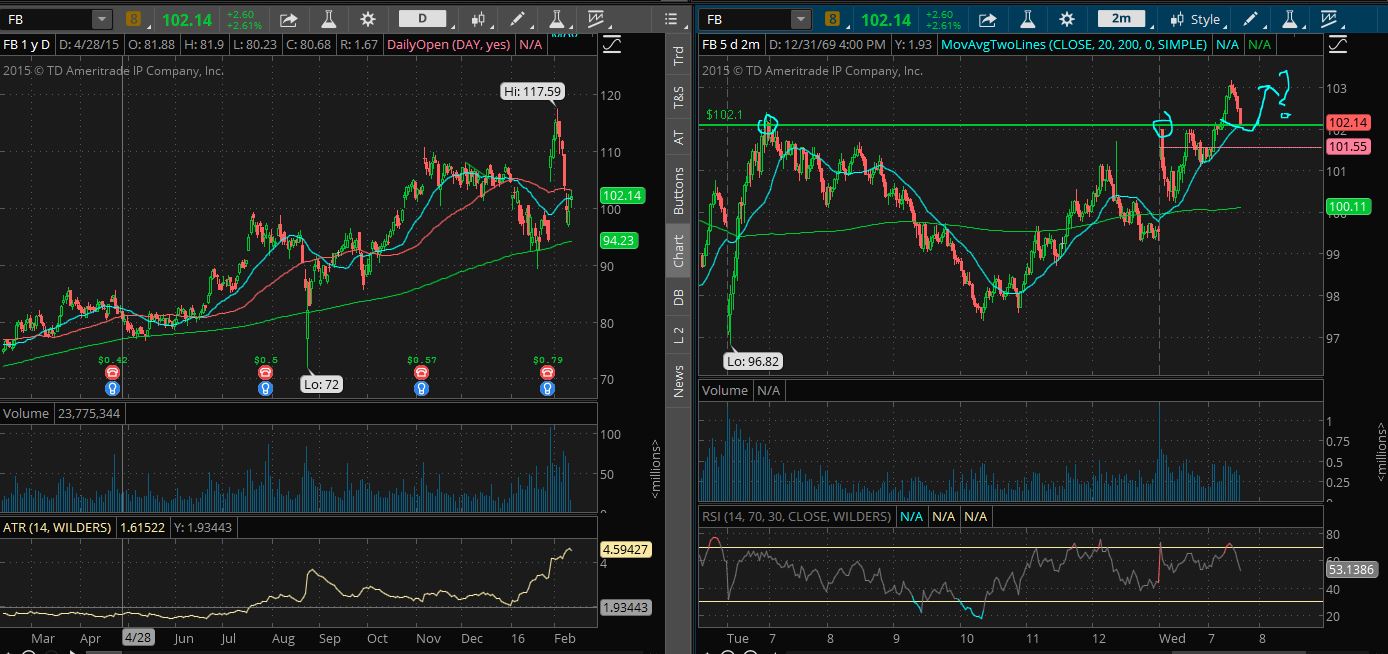Click left chart FB symbol input field
The height and width of the screenshot is (654, 1388).
[x=47, y=19]
